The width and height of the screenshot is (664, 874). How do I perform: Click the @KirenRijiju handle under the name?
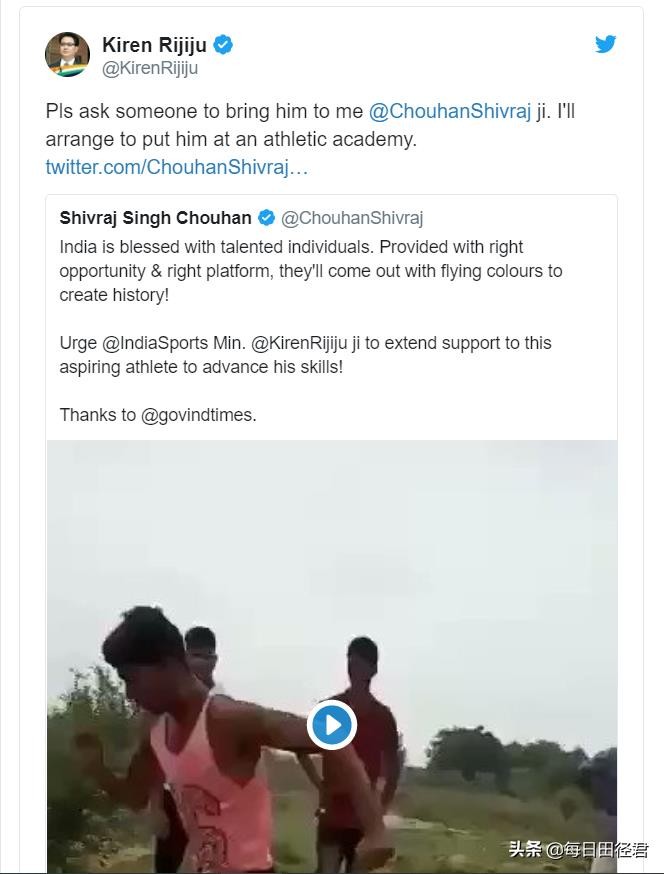[150, 68]
